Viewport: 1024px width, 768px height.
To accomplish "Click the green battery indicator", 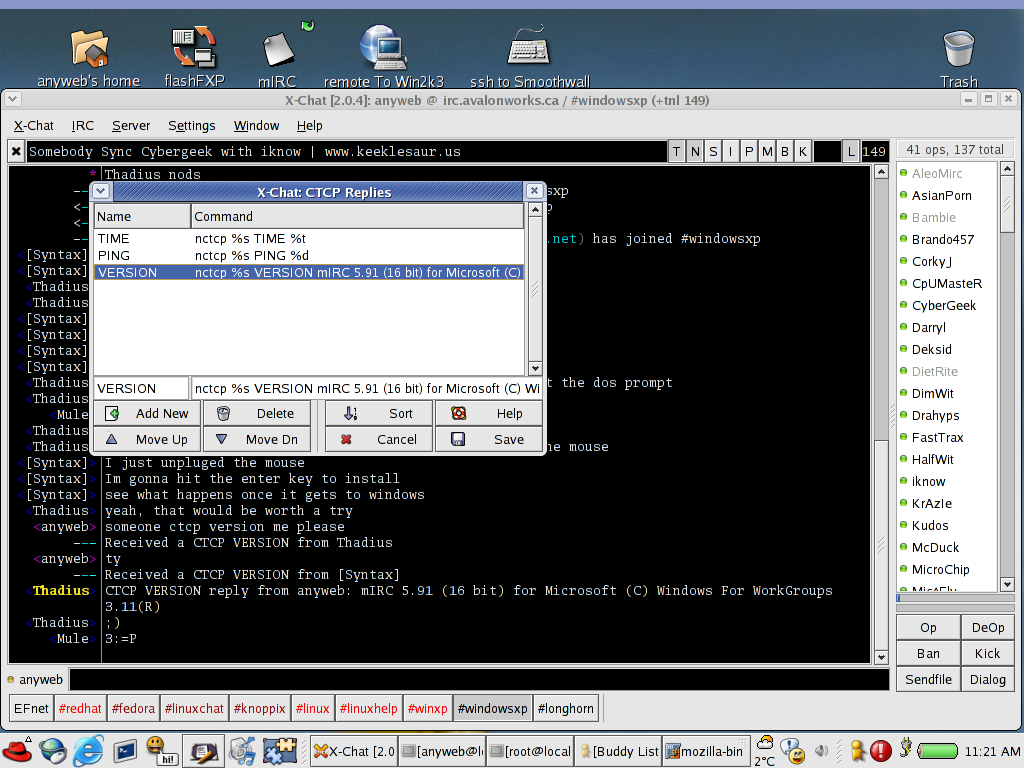I will click(x=938, y=751).
